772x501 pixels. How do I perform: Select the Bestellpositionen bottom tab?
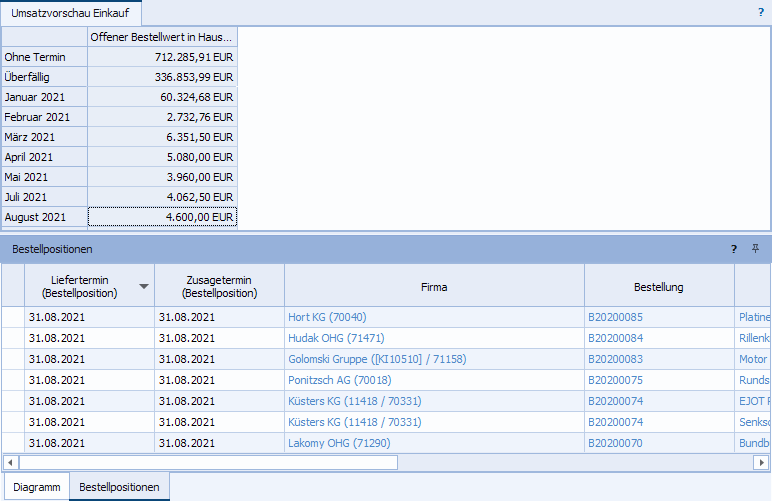(119, 488)
